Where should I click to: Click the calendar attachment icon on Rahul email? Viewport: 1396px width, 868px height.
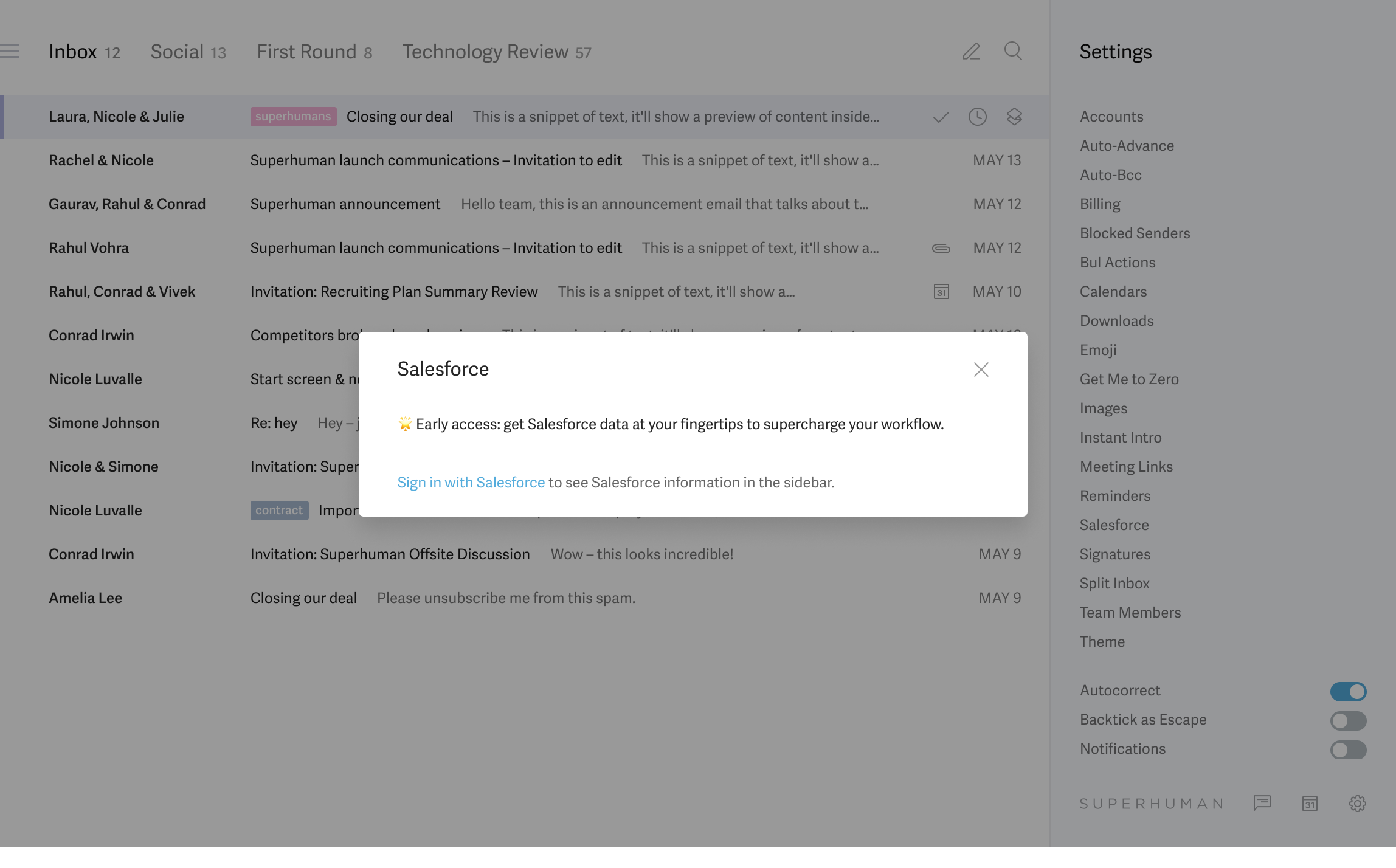pyautogui.click(x=940, y=292)
